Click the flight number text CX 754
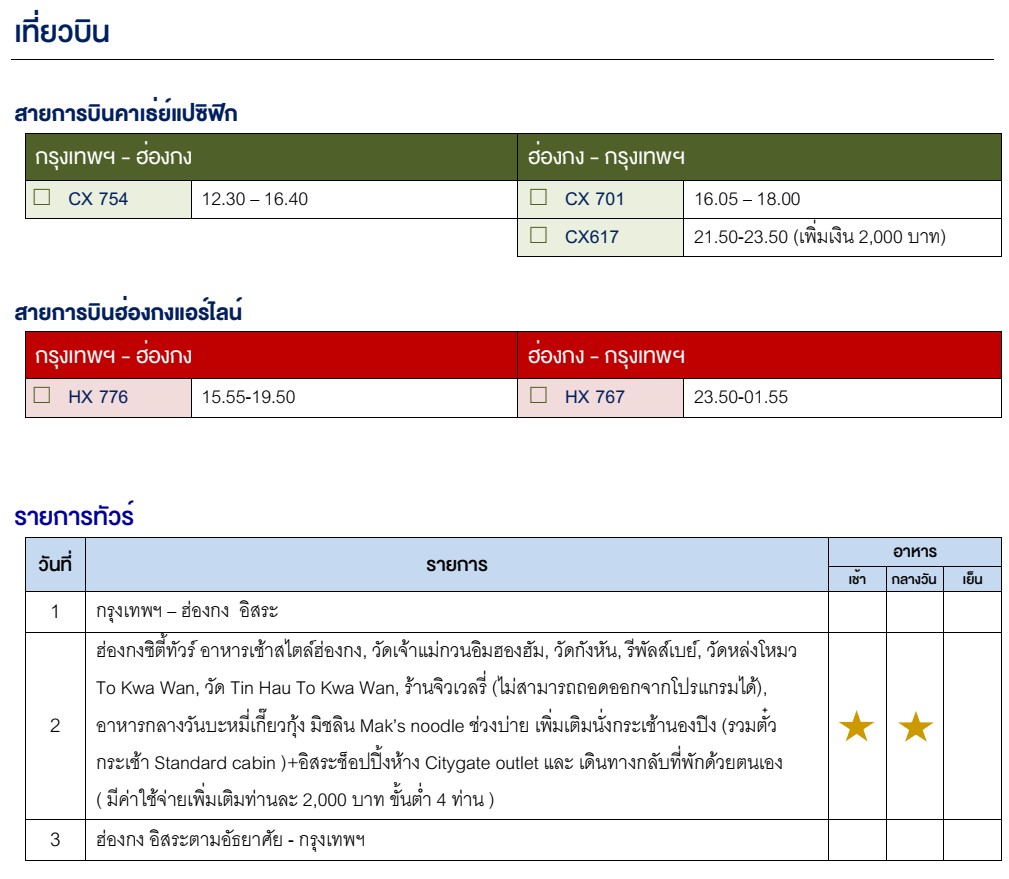Image resolution: width=1009 pixels, height=879 pixels. pyautogui.click(x=98, y=199)
